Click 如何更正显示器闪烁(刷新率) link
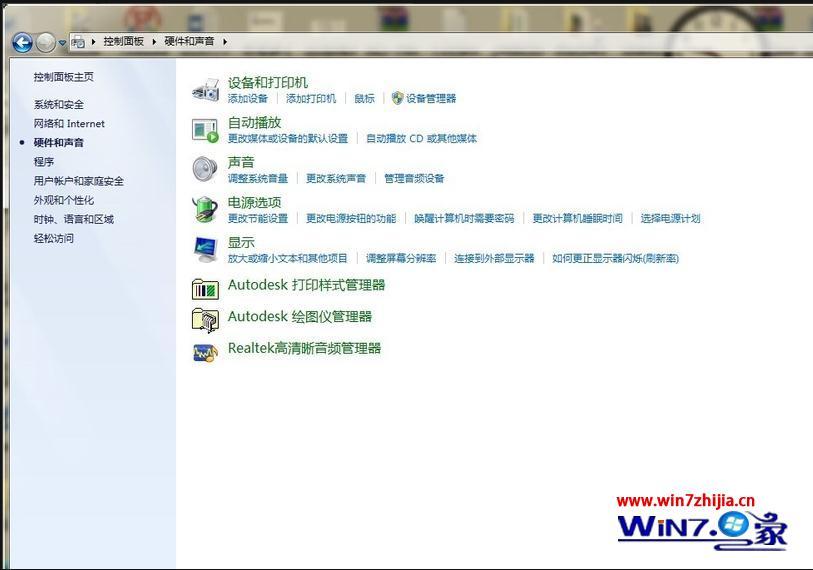The image size is (813, 570). 615,258
